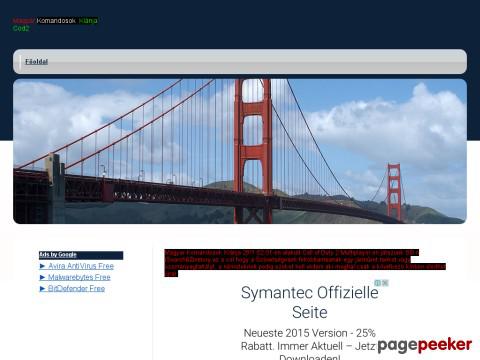
Task: Click the Neueste 2015 Version ad description
Action: point(310,345)
